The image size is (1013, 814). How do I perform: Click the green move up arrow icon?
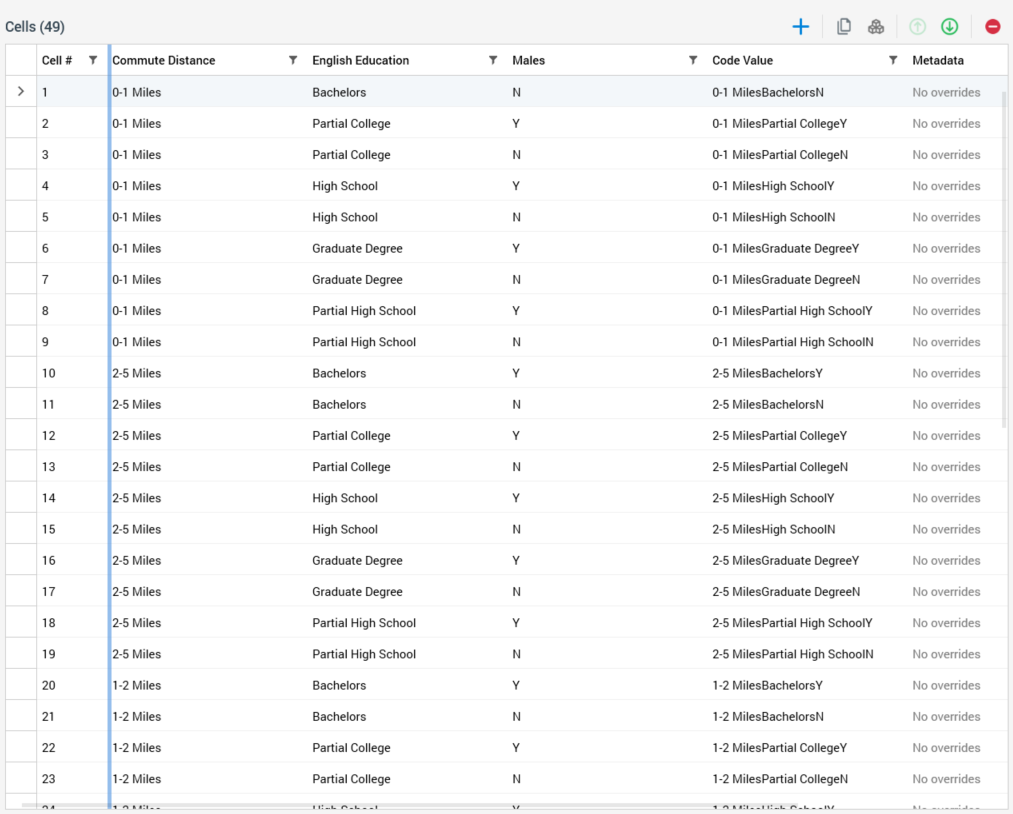click(x=917, y=27)
